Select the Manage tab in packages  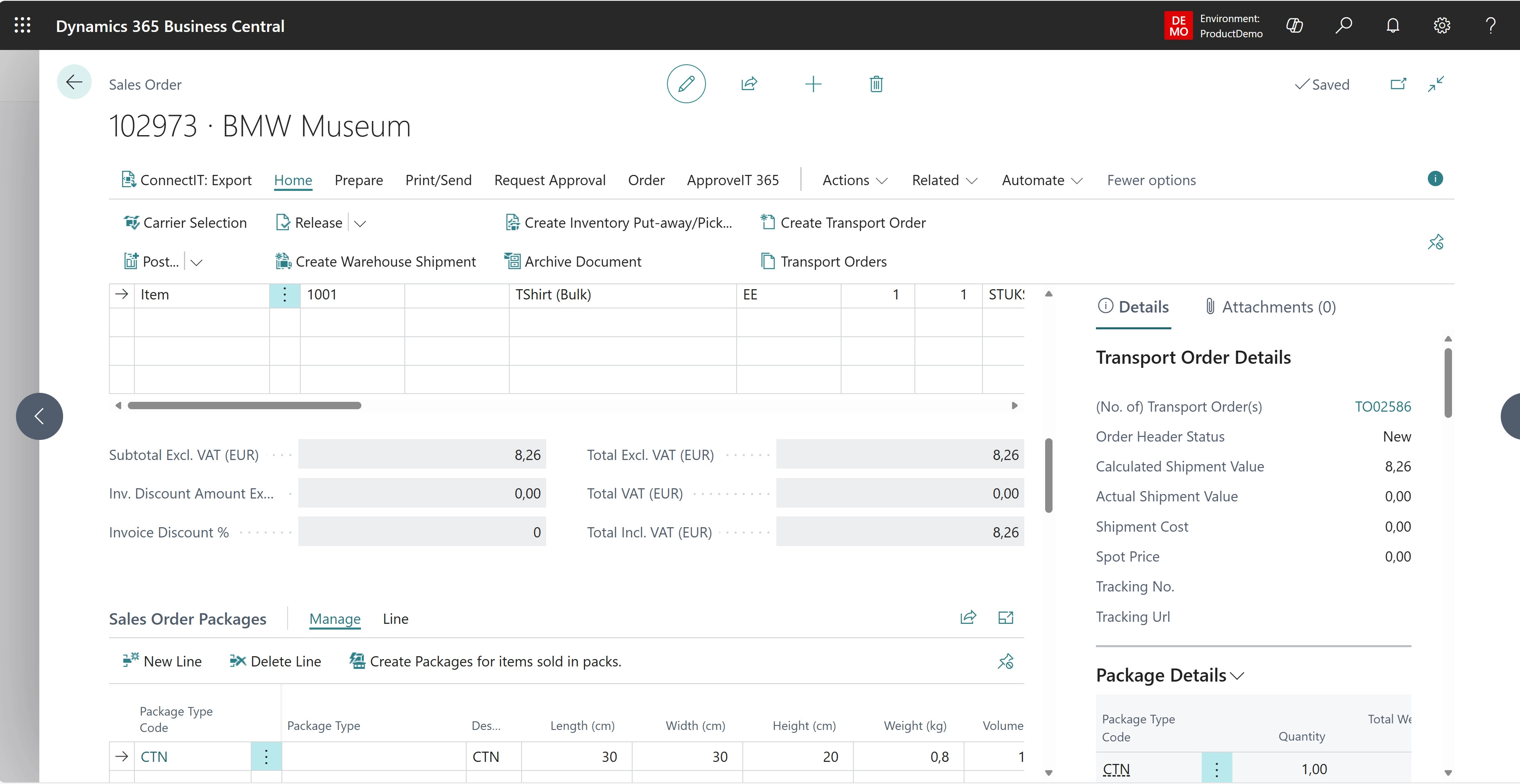pyautogui.click(x=335, y=618)
